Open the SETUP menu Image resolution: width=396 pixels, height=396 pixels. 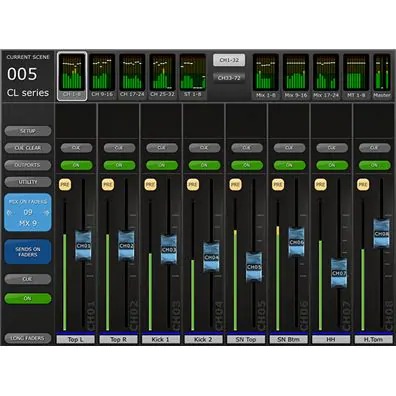point(28,131)
